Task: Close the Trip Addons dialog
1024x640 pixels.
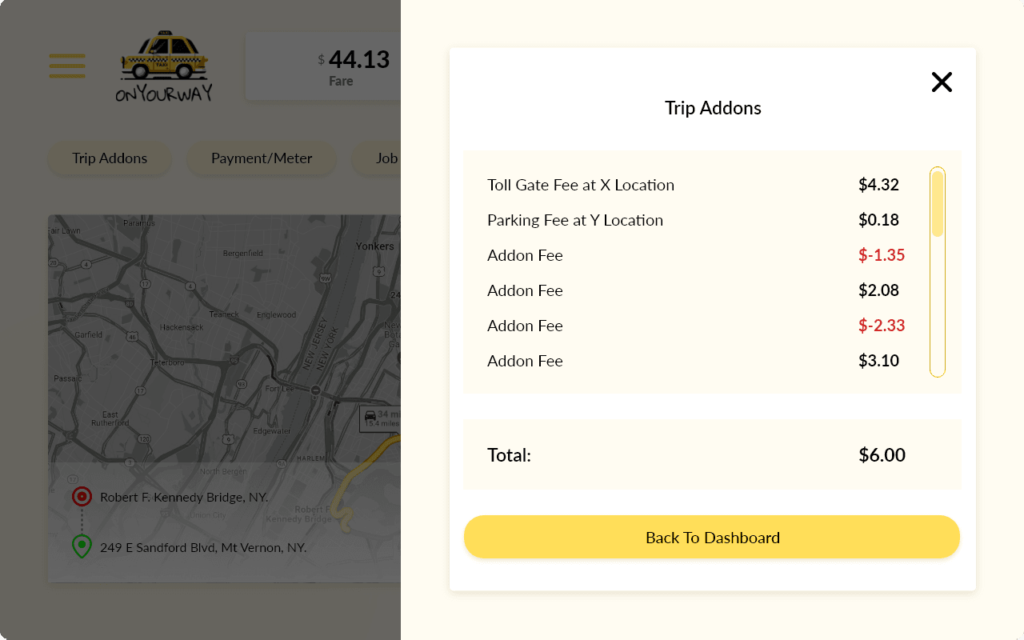Action: pyautogui.click(x=941, y=82)
